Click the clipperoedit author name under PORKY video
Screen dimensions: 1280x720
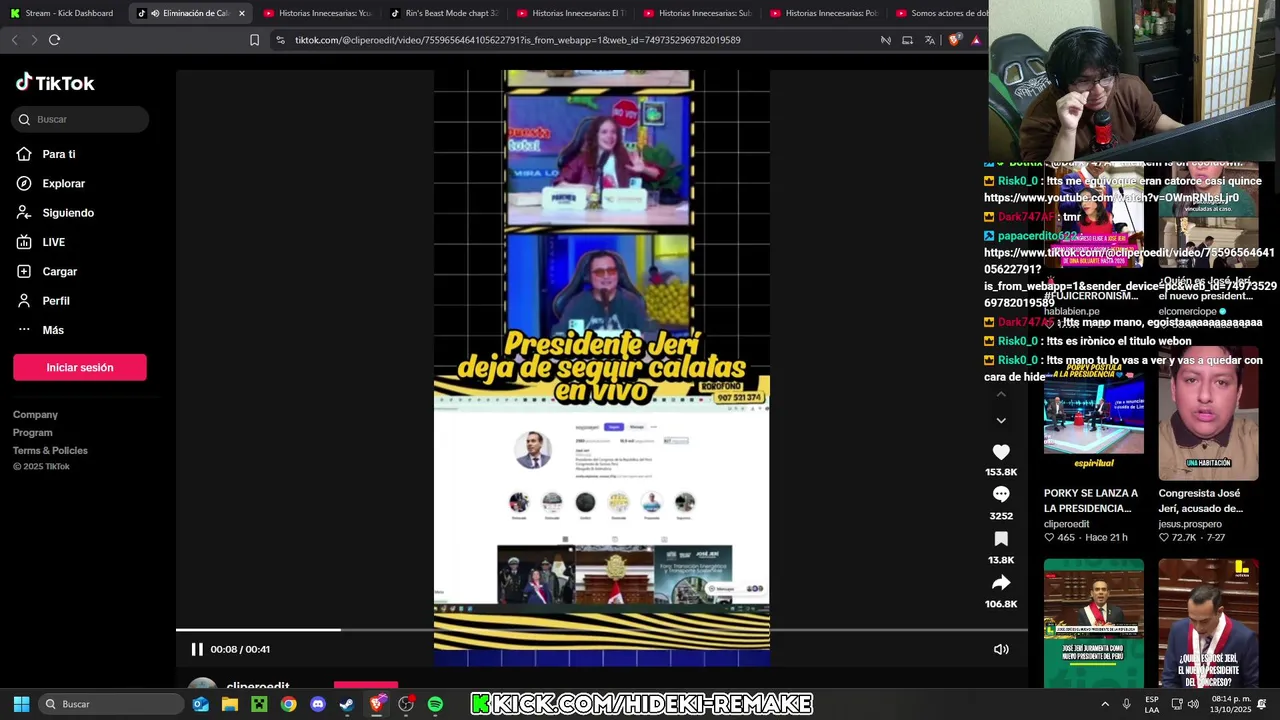pyautogui.click(x=1066, y=524)
